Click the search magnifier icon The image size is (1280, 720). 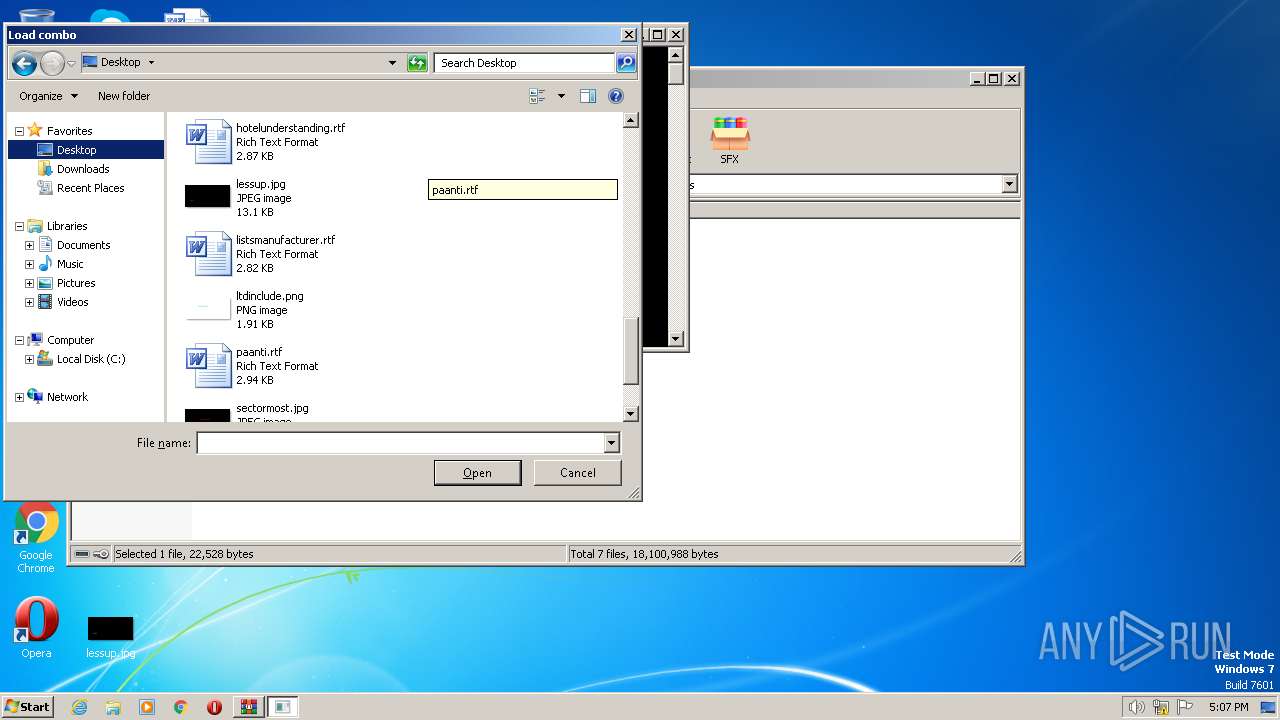625,63
